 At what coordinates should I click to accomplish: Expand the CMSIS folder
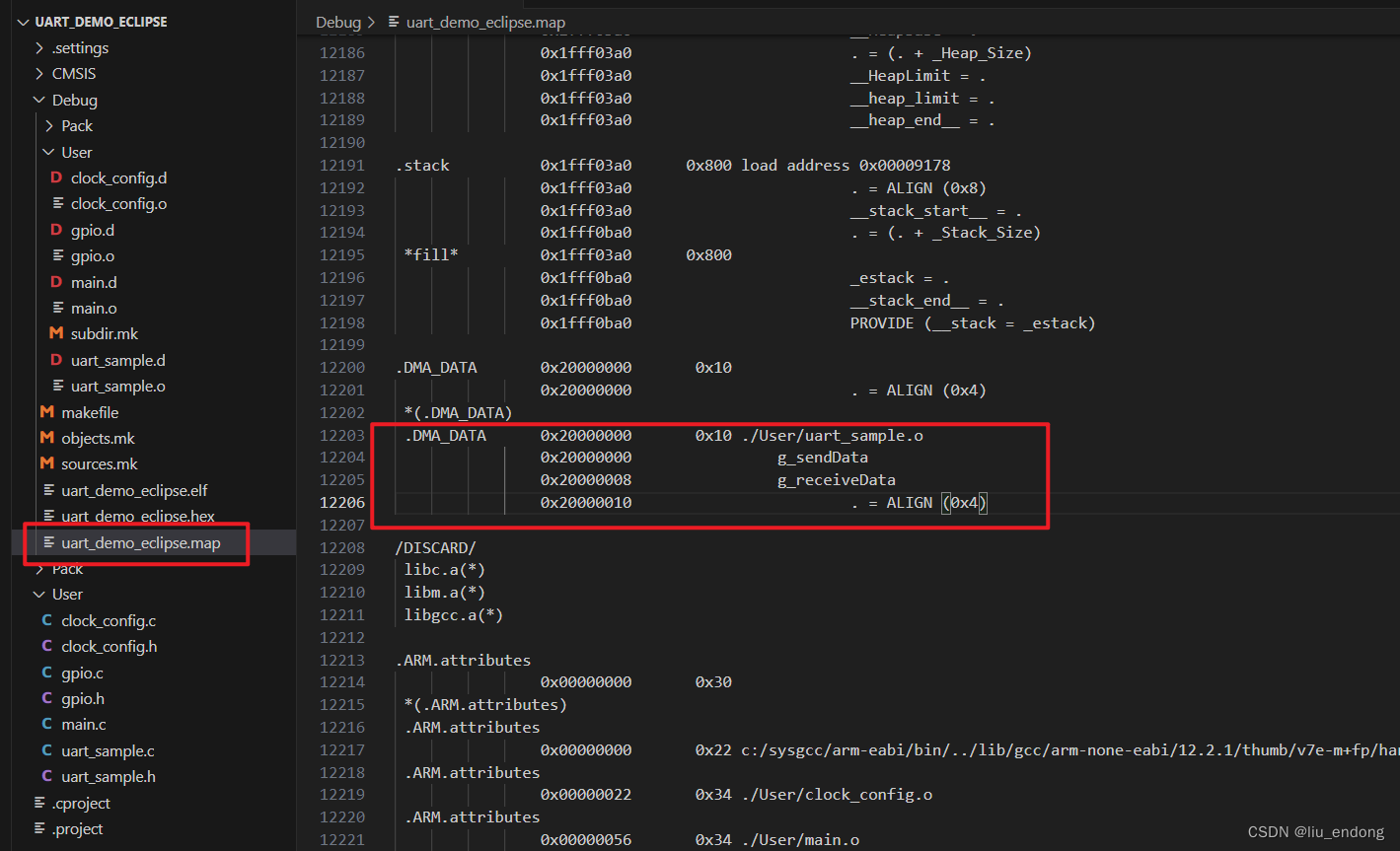[x=39, y=74]
